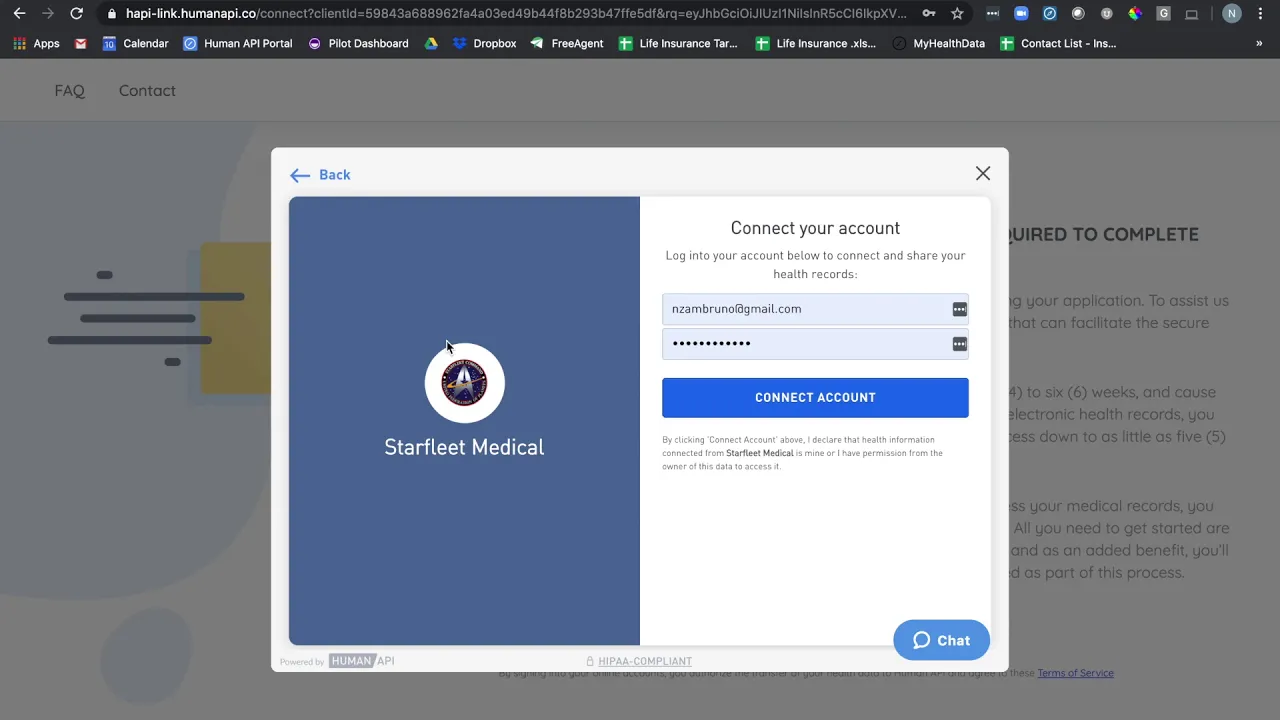Click the gray circle extension icon
Viewport: 1280px width, 720px height.
1078,14
